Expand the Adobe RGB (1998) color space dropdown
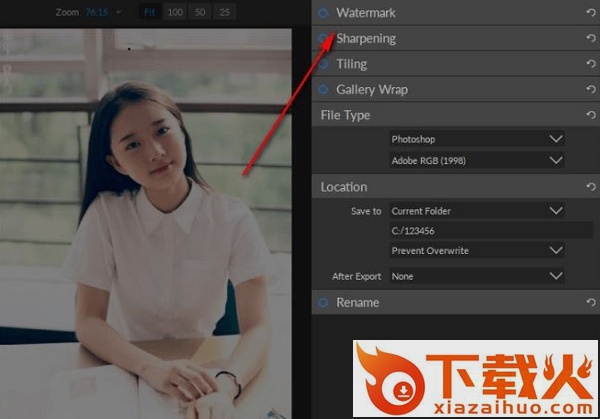 point(477,160)
